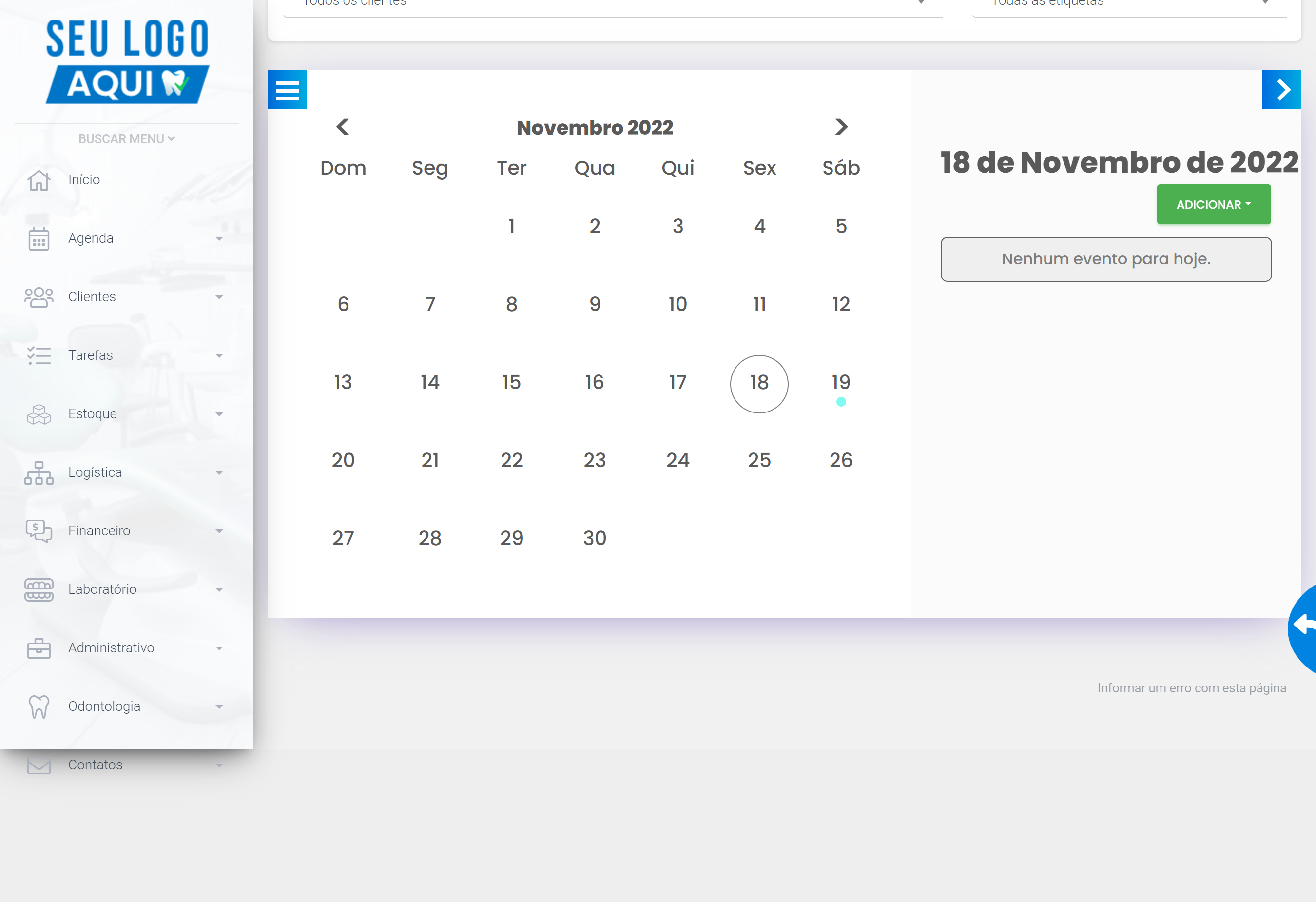Open the Odontologia menu item

point(104,706)
